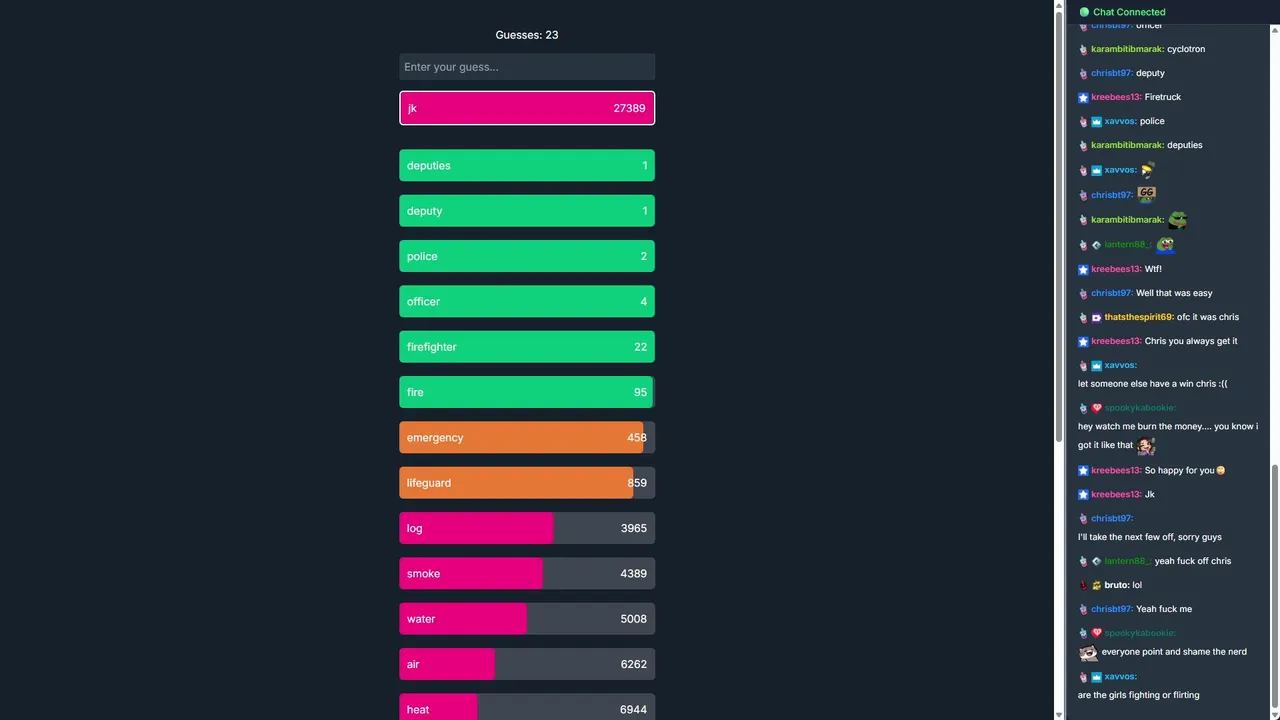
Task: Click the crown badge next to xavvos's police message
Action: click(x=1096, y=122)
